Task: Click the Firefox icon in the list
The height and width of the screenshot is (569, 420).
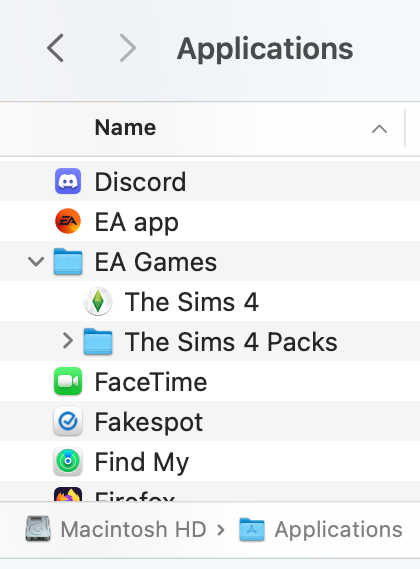Action: coord(68,494)
